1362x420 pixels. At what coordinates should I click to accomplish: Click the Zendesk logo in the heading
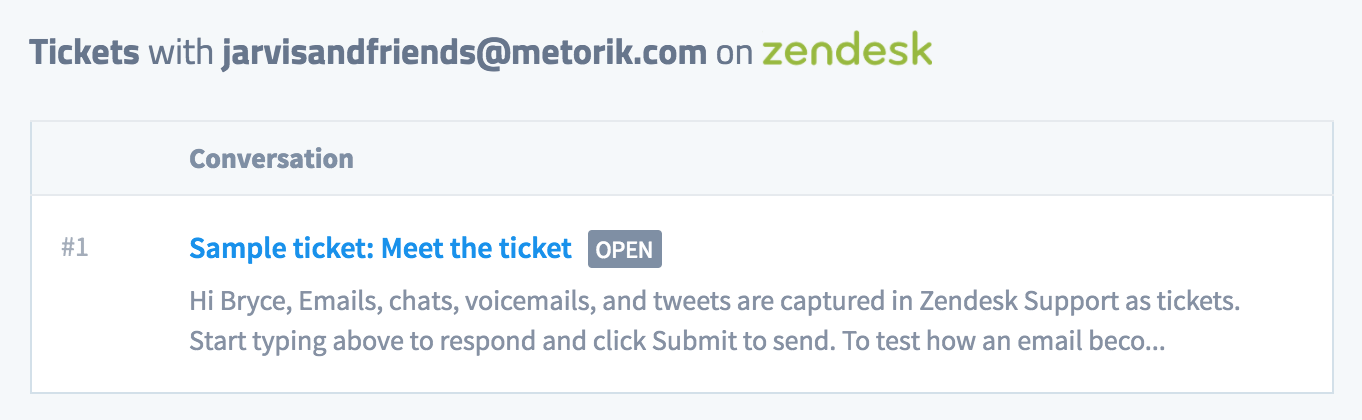click(x=846, y=50)
